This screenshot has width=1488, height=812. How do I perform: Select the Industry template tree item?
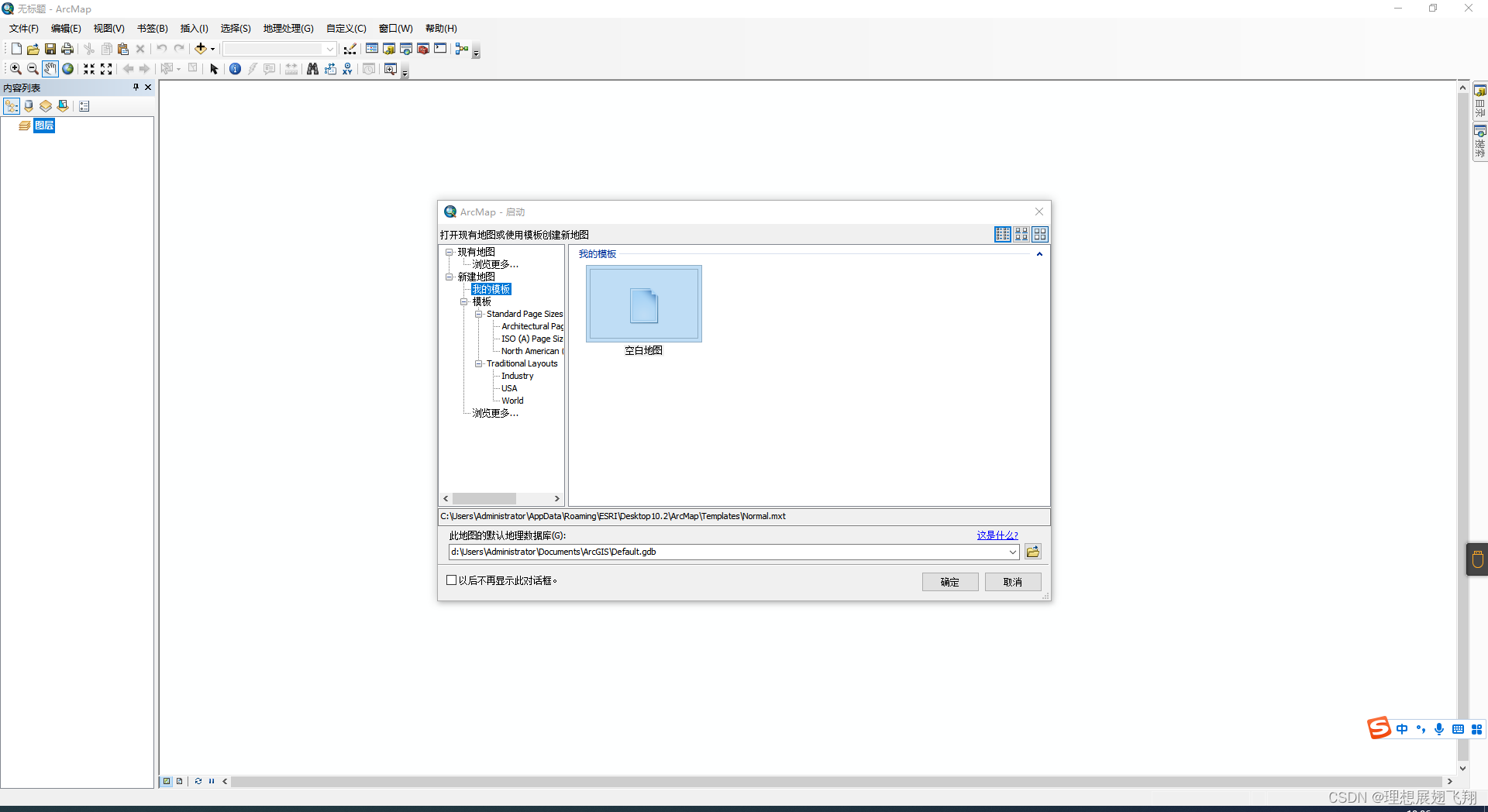[x=517, y=376]
